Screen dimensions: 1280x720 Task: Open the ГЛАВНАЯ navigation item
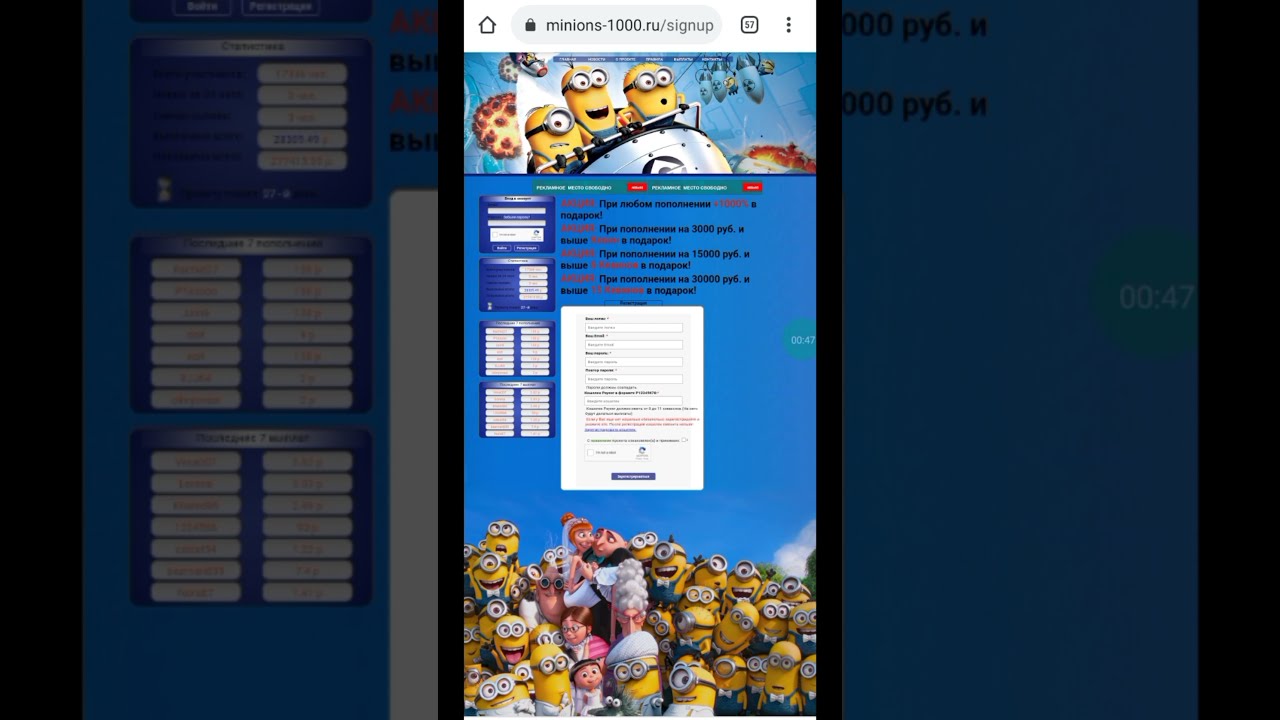point(568,59)
